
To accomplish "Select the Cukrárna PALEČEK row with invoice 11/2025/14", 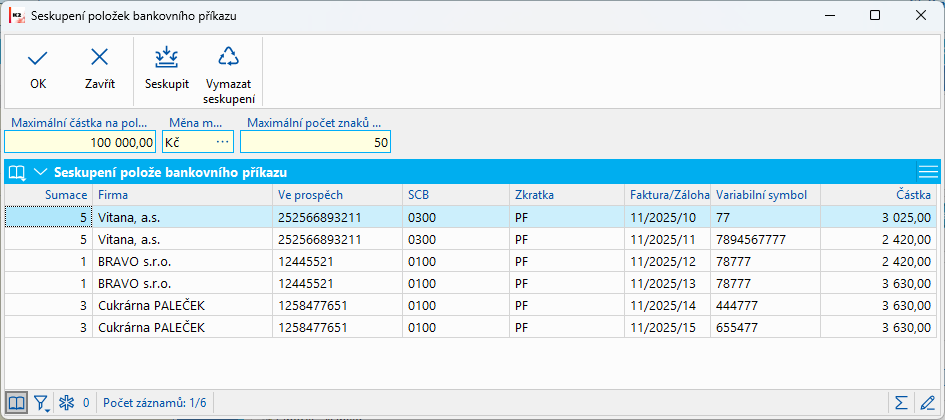I will point(472,306).
